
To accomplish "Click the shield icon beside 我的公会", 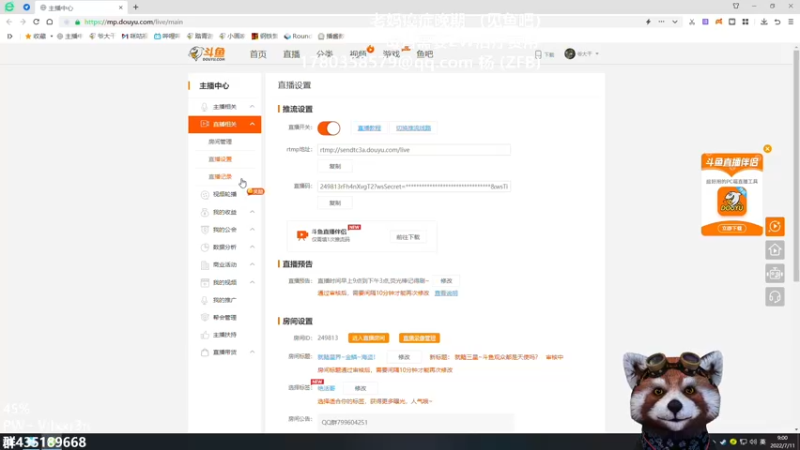I will click(205, 230).
